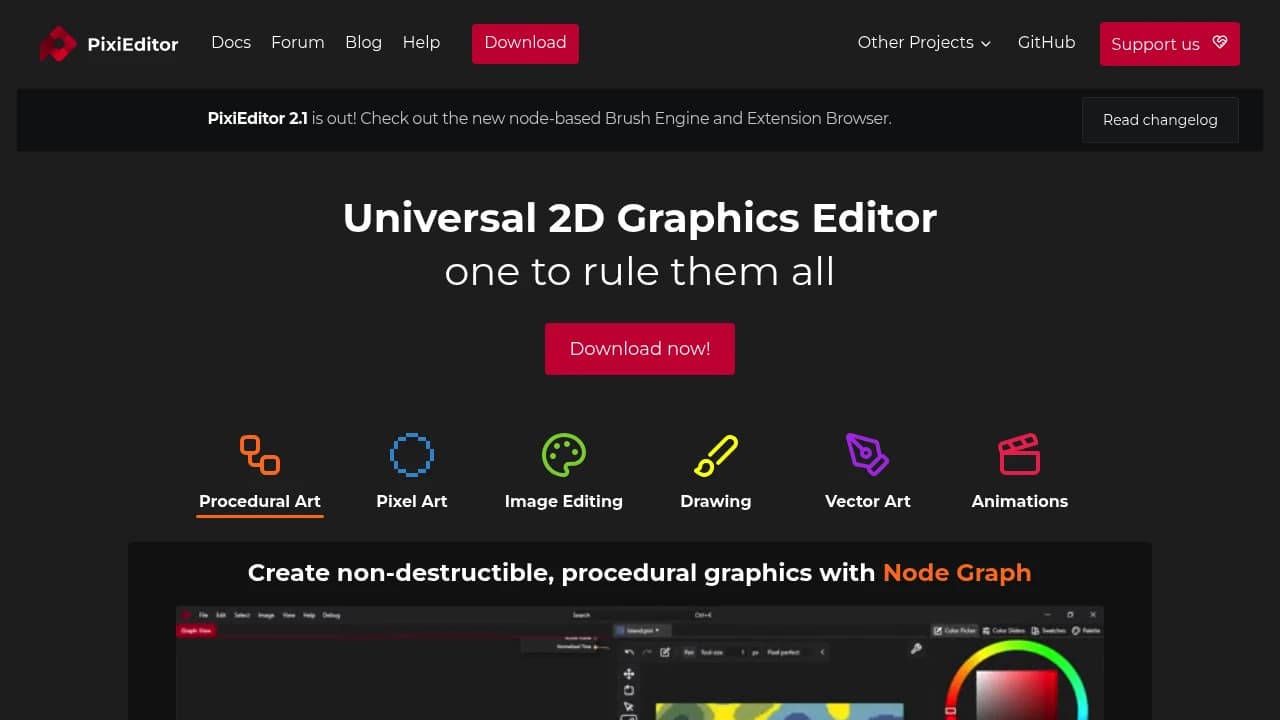The width and height of the screenshot is (1280, 720).
Task: Click the Download now! button
Action: (x=640, y=349)
